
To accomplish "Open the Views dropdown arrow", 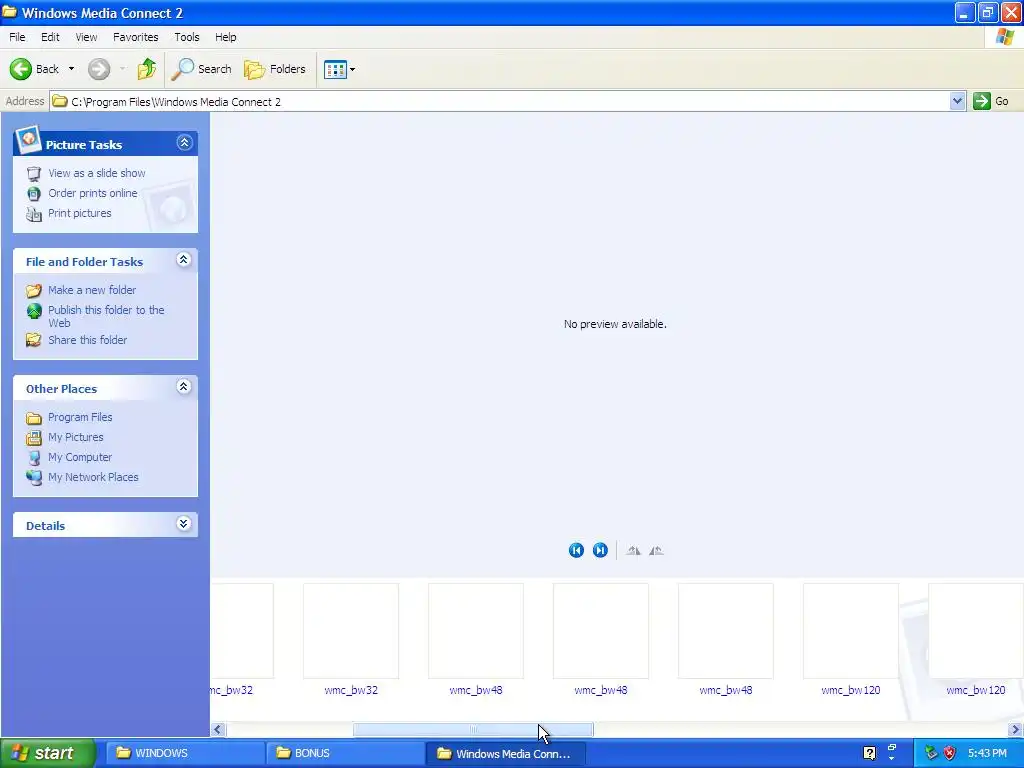I will click(x=353, y=69).
